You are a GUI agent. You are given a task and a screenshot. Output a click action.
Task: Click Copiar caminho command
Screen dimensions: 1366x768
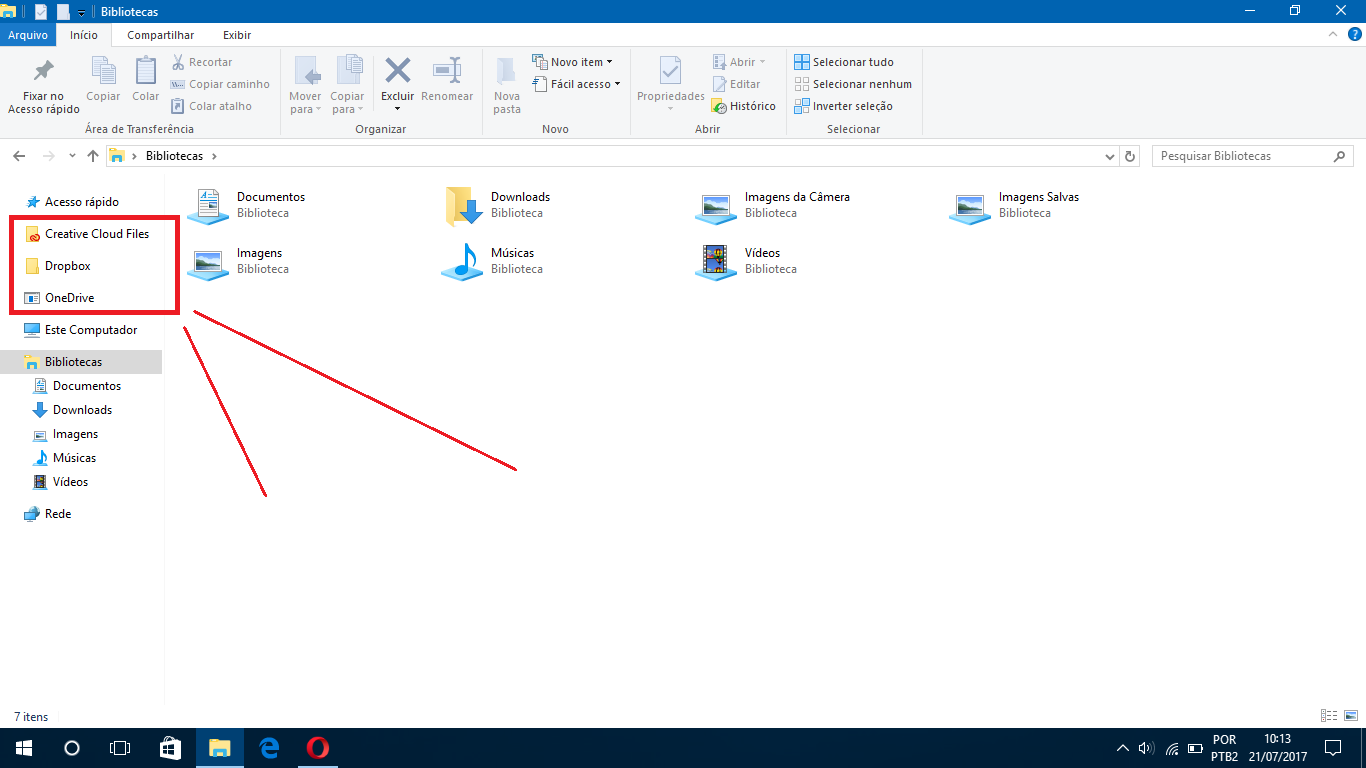coord(220,84)
